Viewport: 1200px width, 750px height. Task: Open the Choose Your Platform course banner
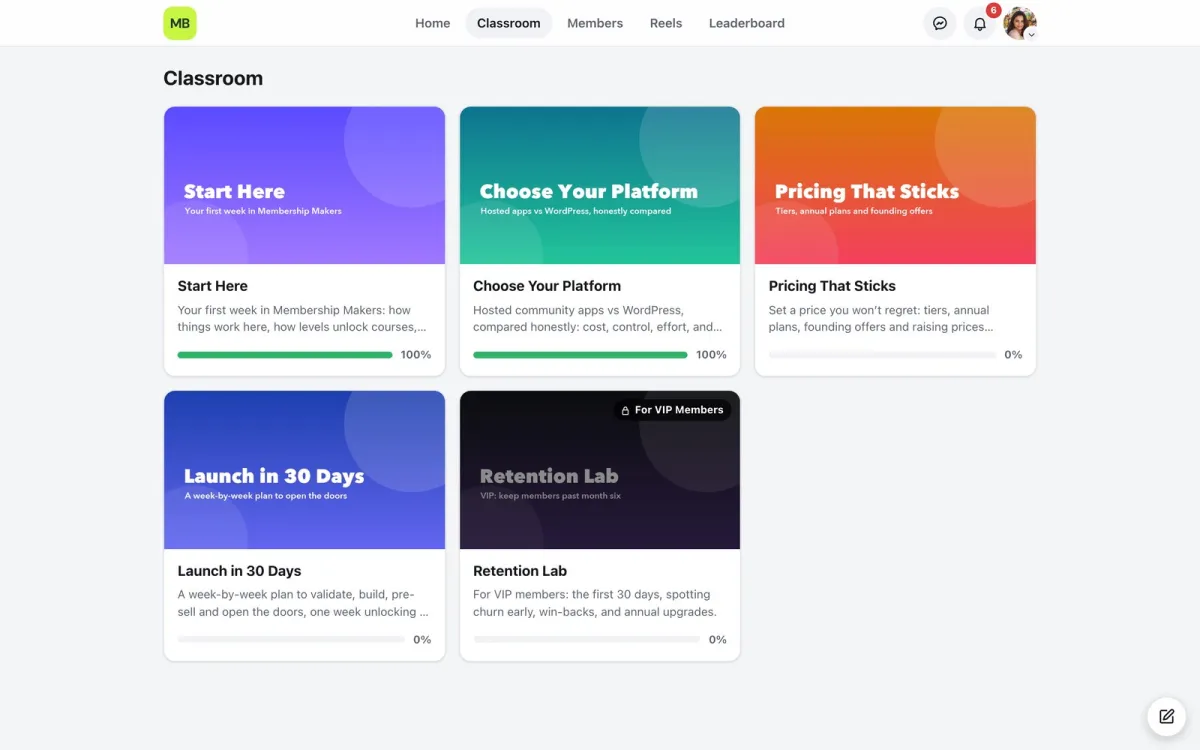pos(600,186)
